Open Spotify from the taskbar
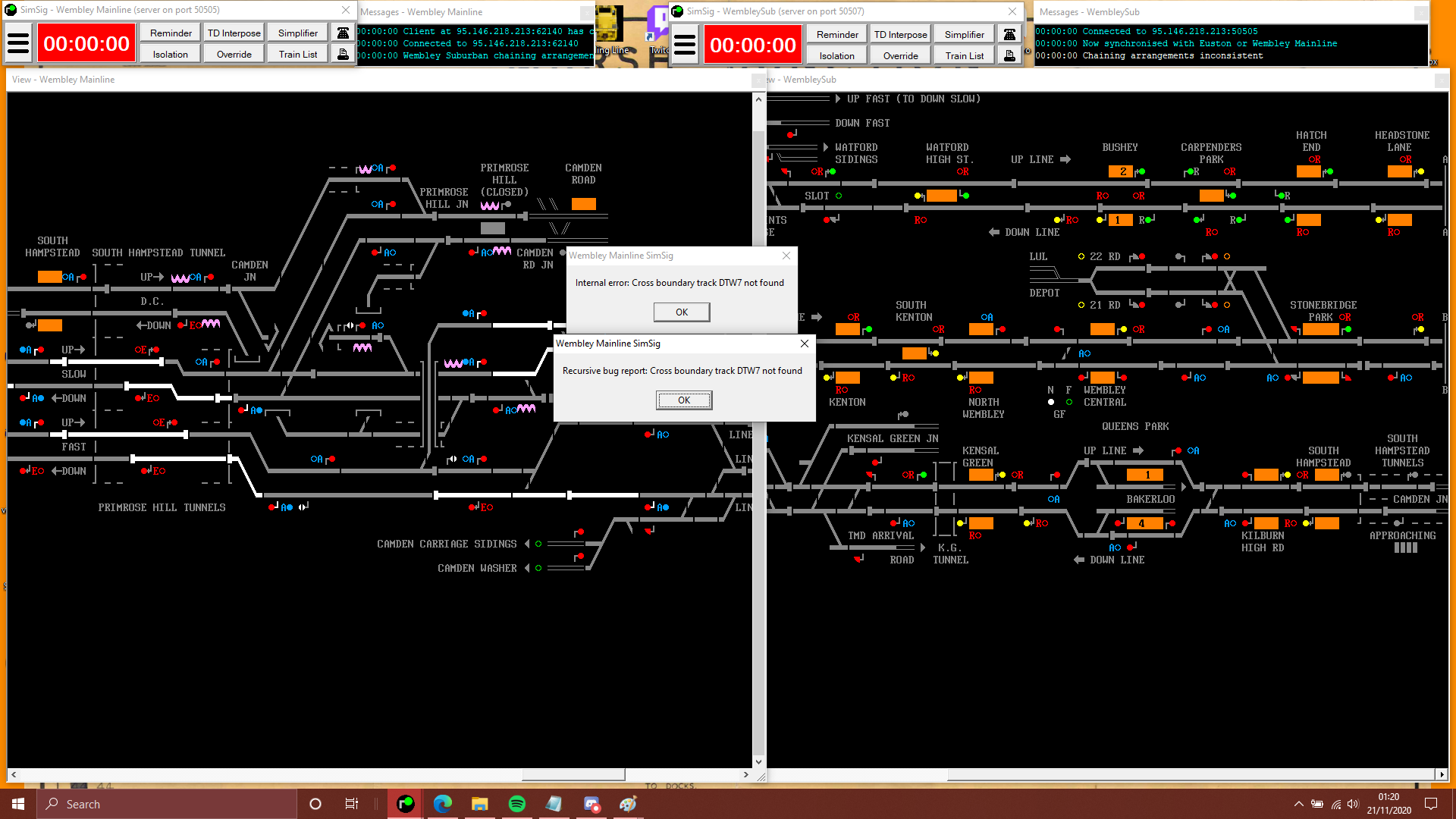 [517, 804]
